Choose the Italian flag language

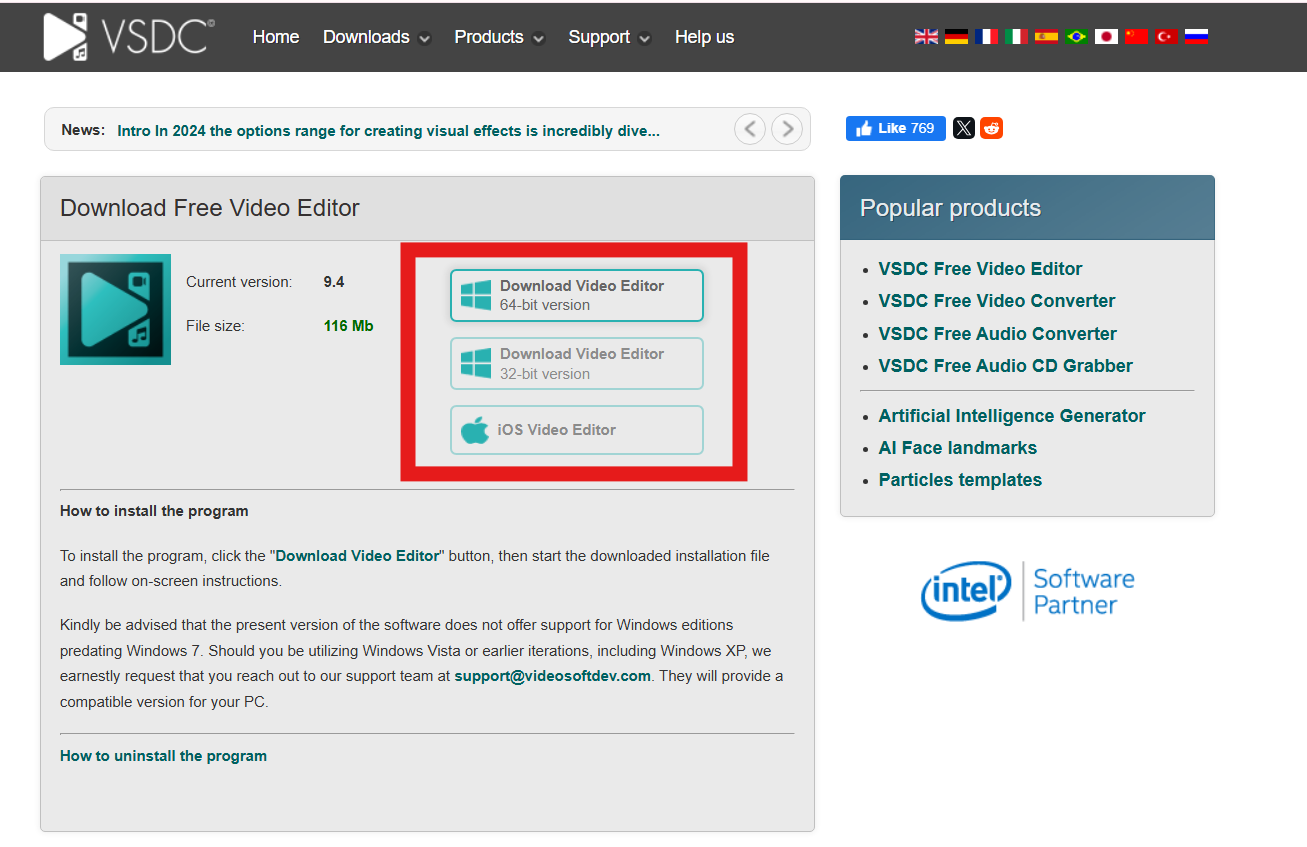click(x=1016, y=36)
